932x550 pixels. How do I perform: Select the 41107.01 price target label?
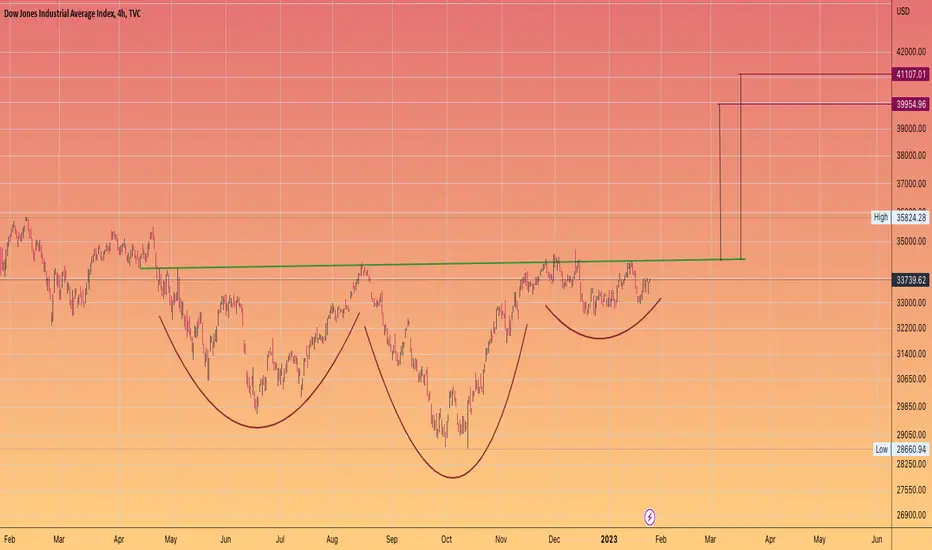(x=911, y=74)
